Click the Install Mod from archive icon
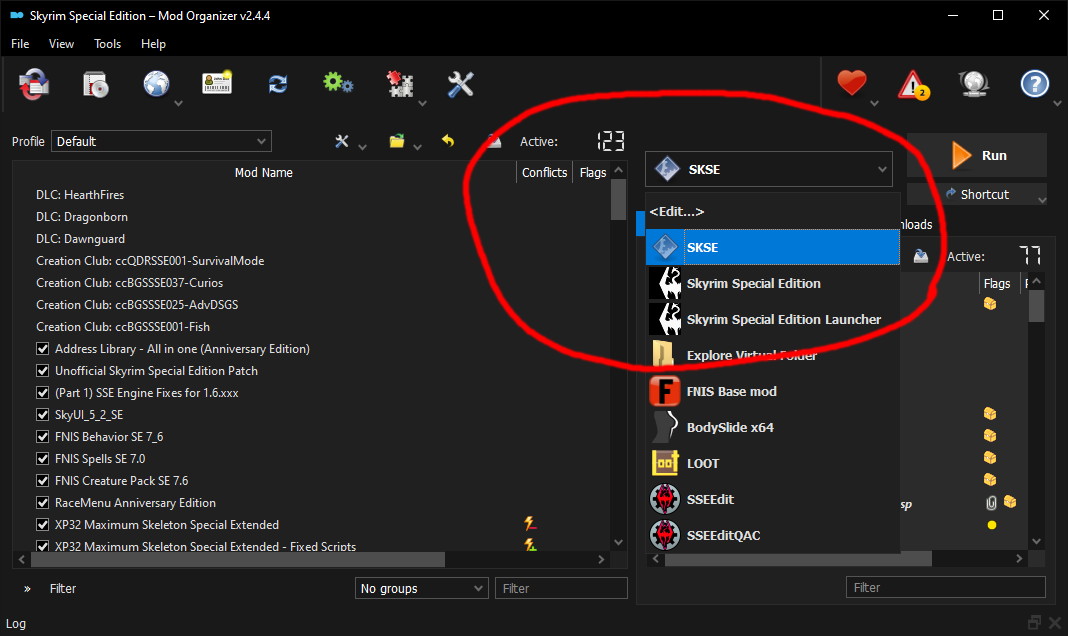This screenshot has width=1068, height=636. (95, 84)
